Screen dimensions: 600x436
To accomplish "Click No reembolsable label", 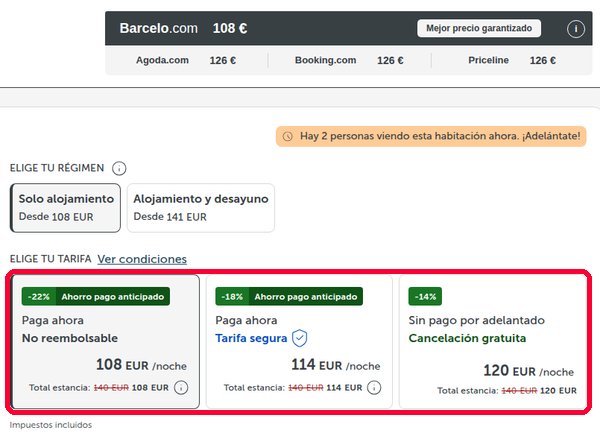I will 70,338.
